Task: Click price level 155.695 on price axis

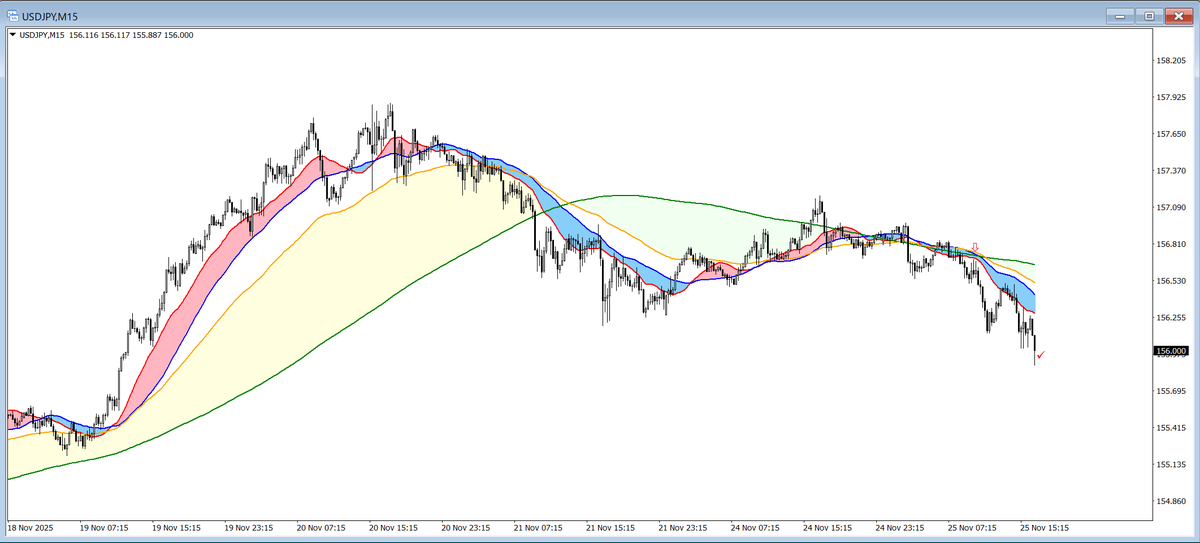Action: click(1170, 391)
